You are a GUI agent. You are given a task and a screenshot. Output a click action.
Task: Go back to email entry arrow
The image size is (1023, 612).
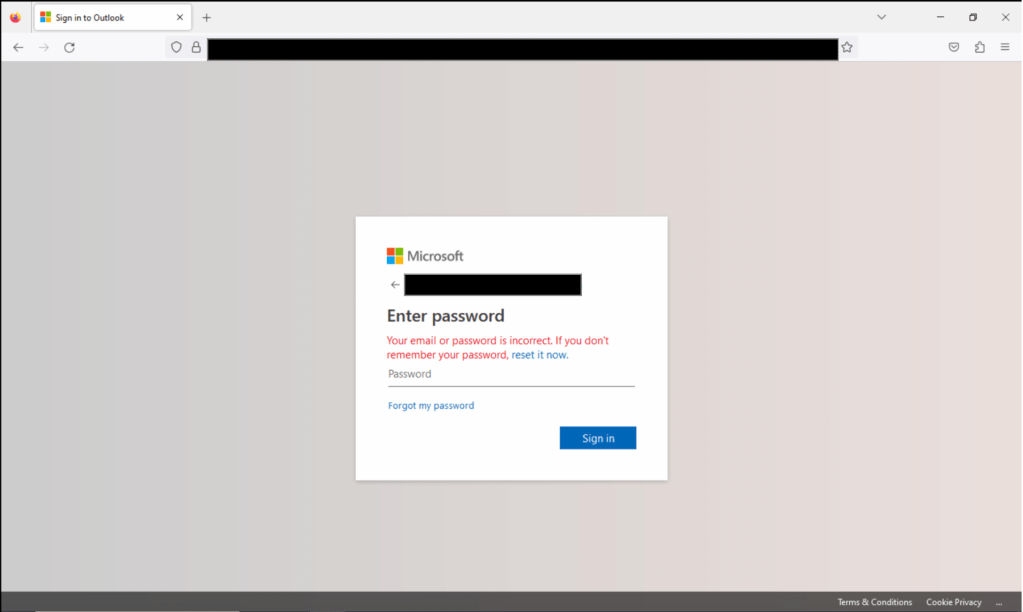coord(395,284)
